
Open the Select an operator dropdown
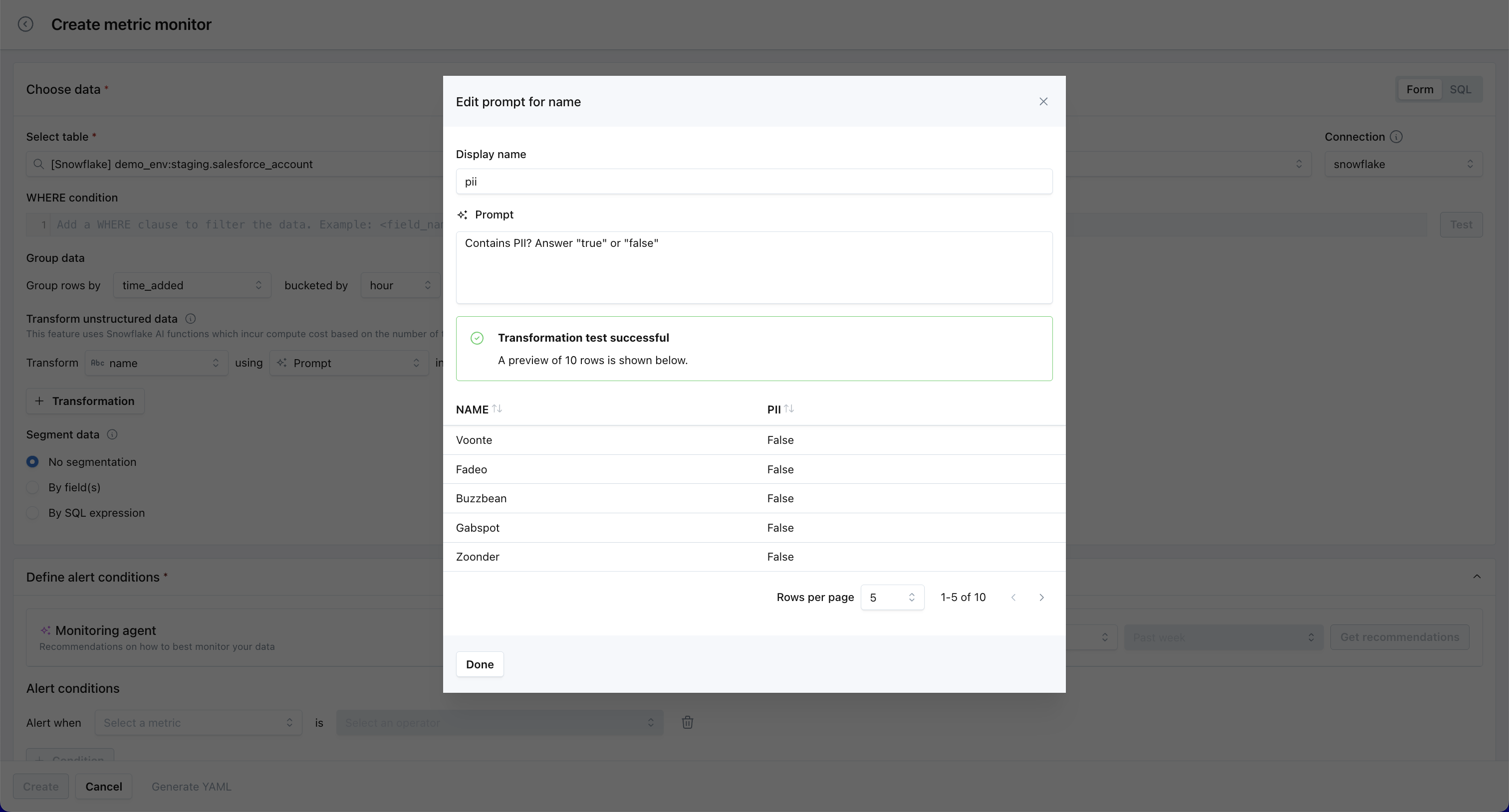click(500, 722)
